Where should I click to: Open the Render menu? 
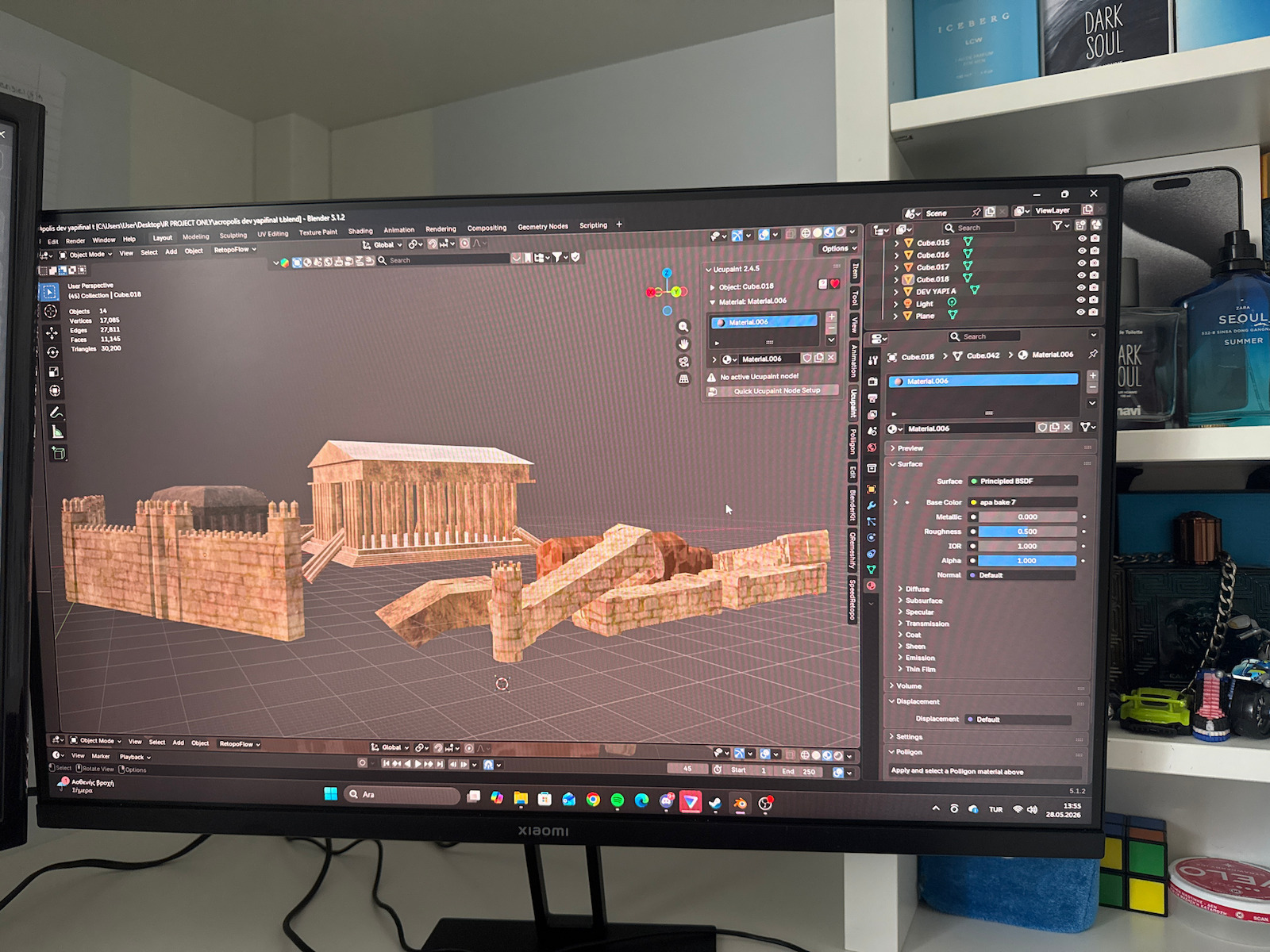click(75, 240)
